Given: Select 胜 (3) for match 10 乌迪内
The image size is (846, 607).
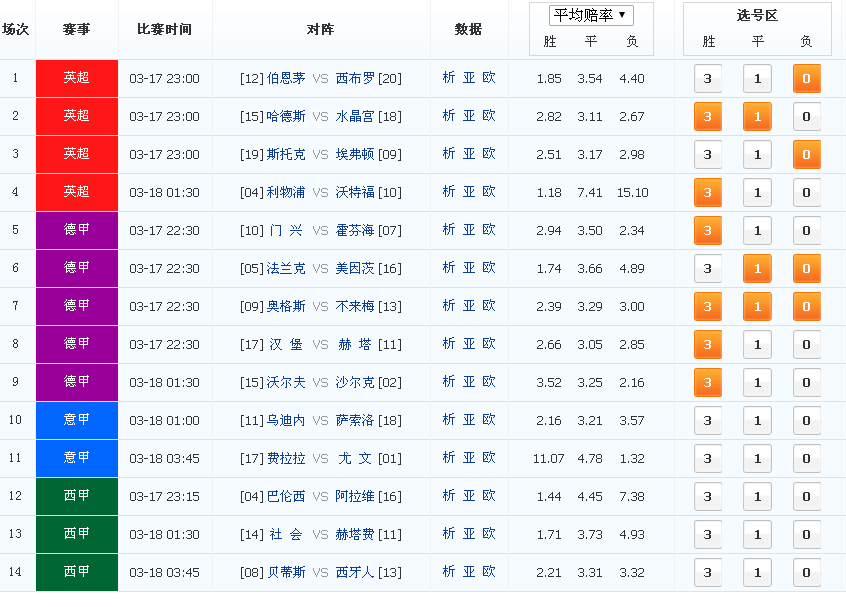Looking at the screenshot, I should [707, 421].
